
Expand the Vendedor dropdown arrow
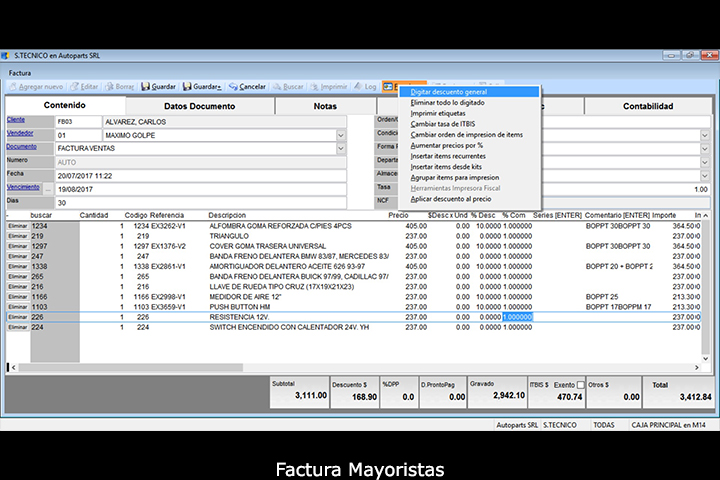[341, 135]
